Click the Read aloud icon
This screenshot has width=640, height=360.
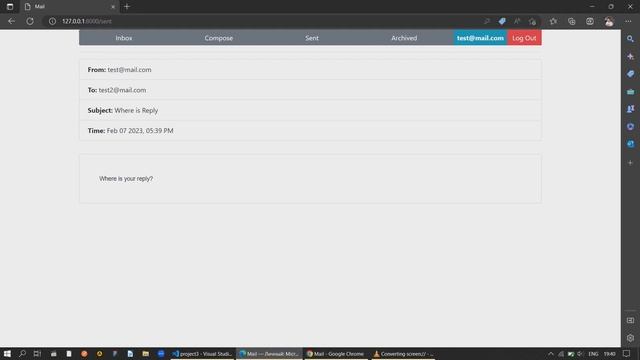pos(517,21)
